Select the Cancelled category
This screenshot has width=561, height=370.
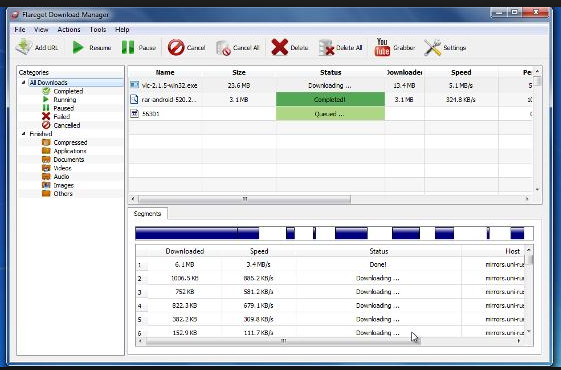point(67,125)
